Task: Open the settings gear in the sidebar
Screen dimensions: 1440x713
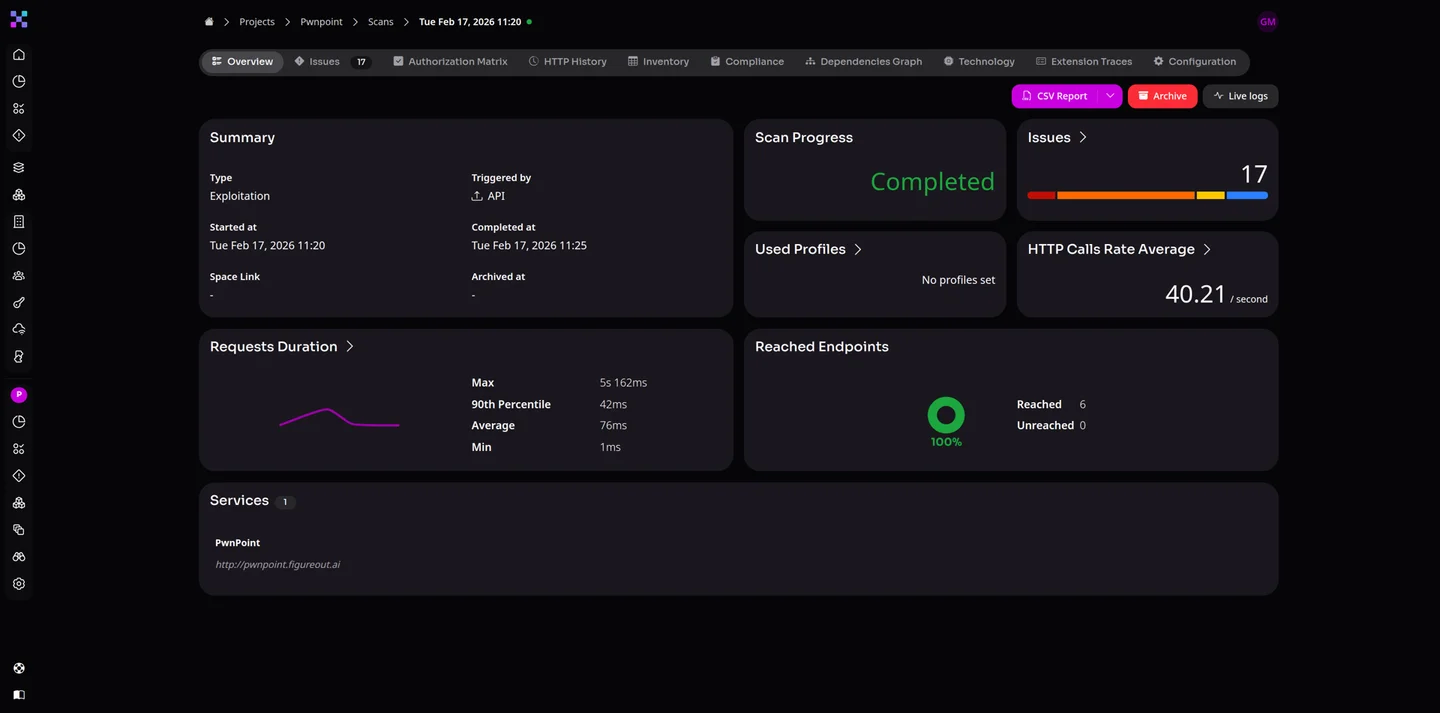Action: tap(19, 584)
